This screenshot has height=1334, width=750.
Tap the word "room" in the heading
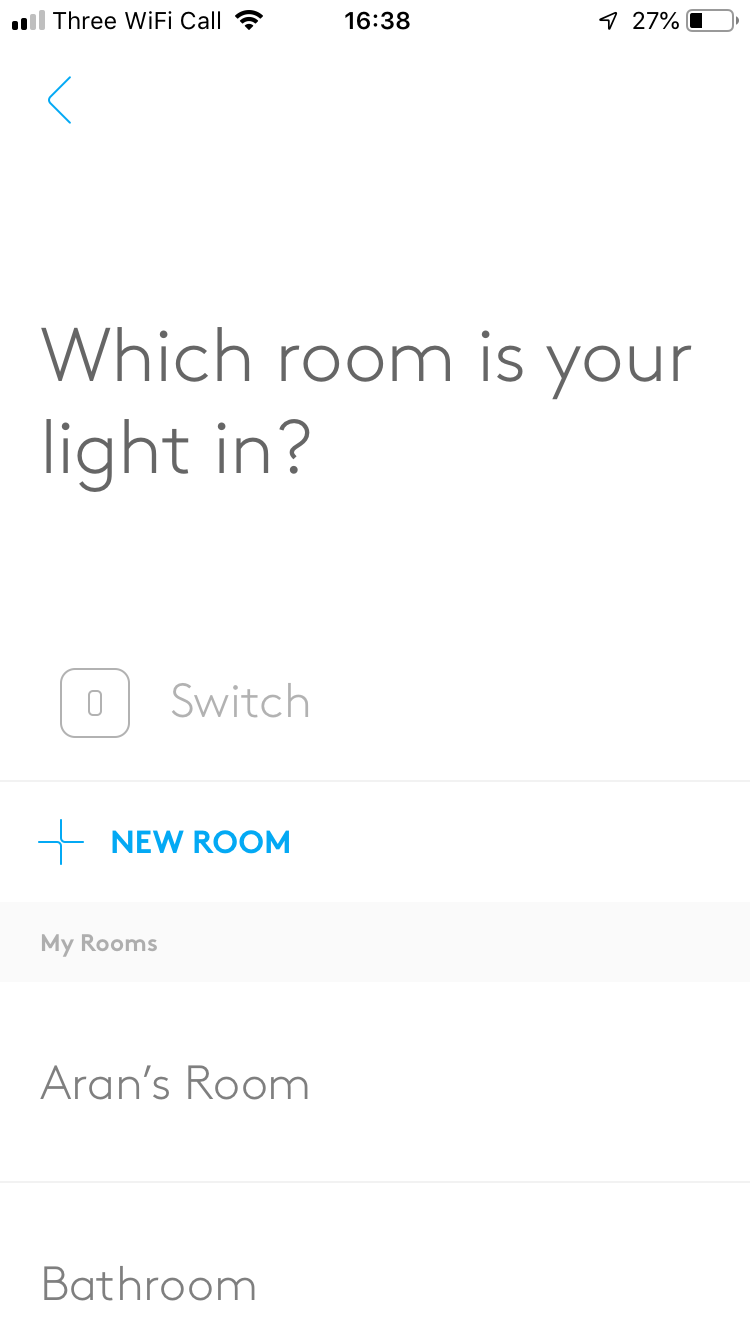[x=365, y=358]
